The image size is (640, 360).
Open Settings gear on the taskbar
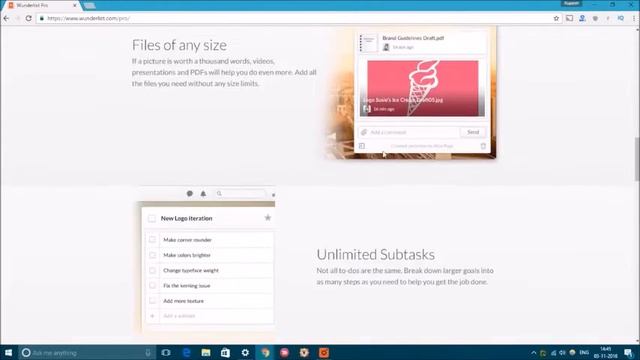pos(245,353)
